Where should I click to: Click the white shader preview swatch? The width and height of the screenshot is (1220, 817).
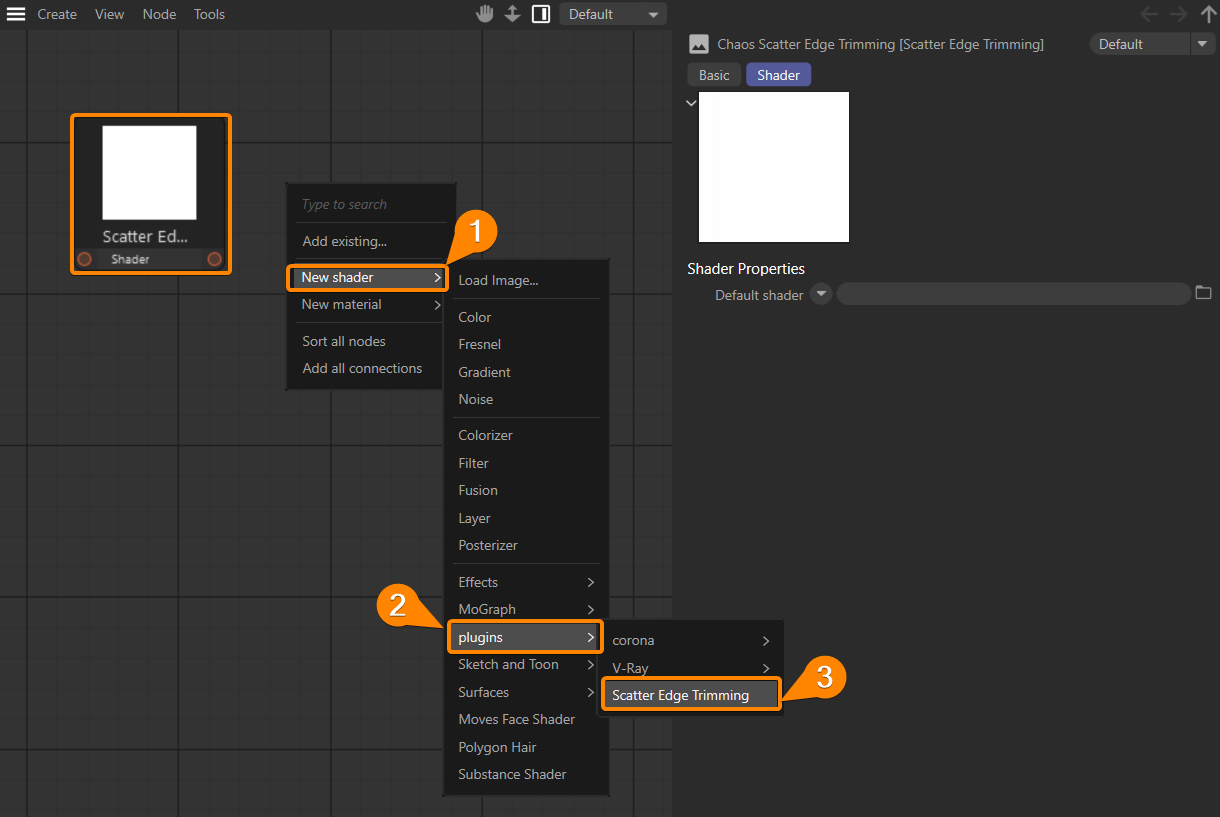pyautogui.click(x=773, y=166)
